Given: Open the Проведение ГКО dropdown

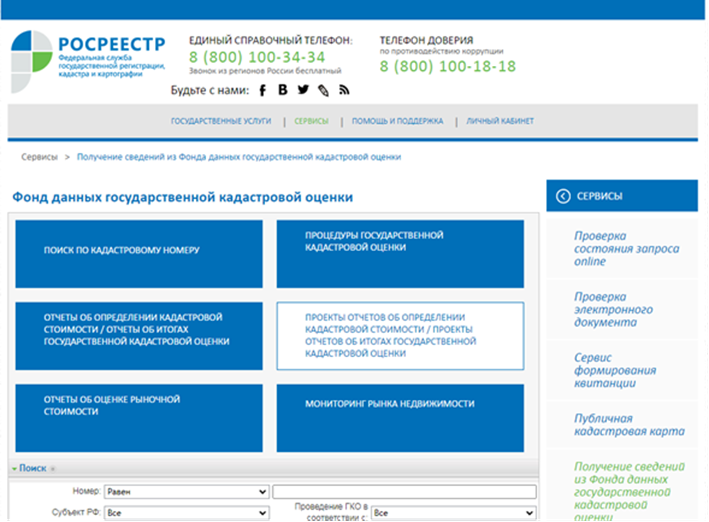Looking at the screenshot, I should [453, 512].
